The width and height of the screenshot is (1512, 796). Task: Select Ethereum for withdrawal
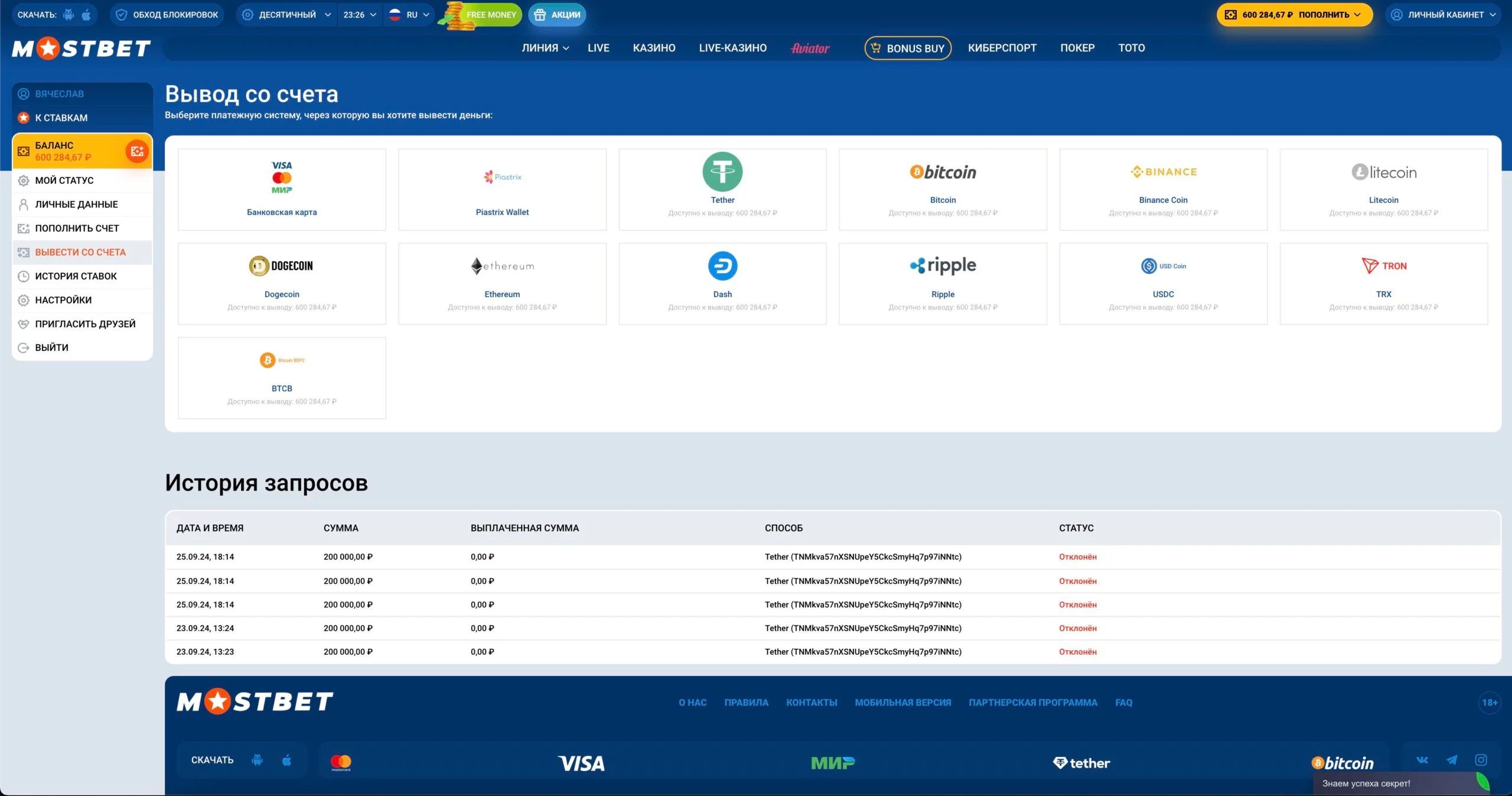tap(502, 282)
